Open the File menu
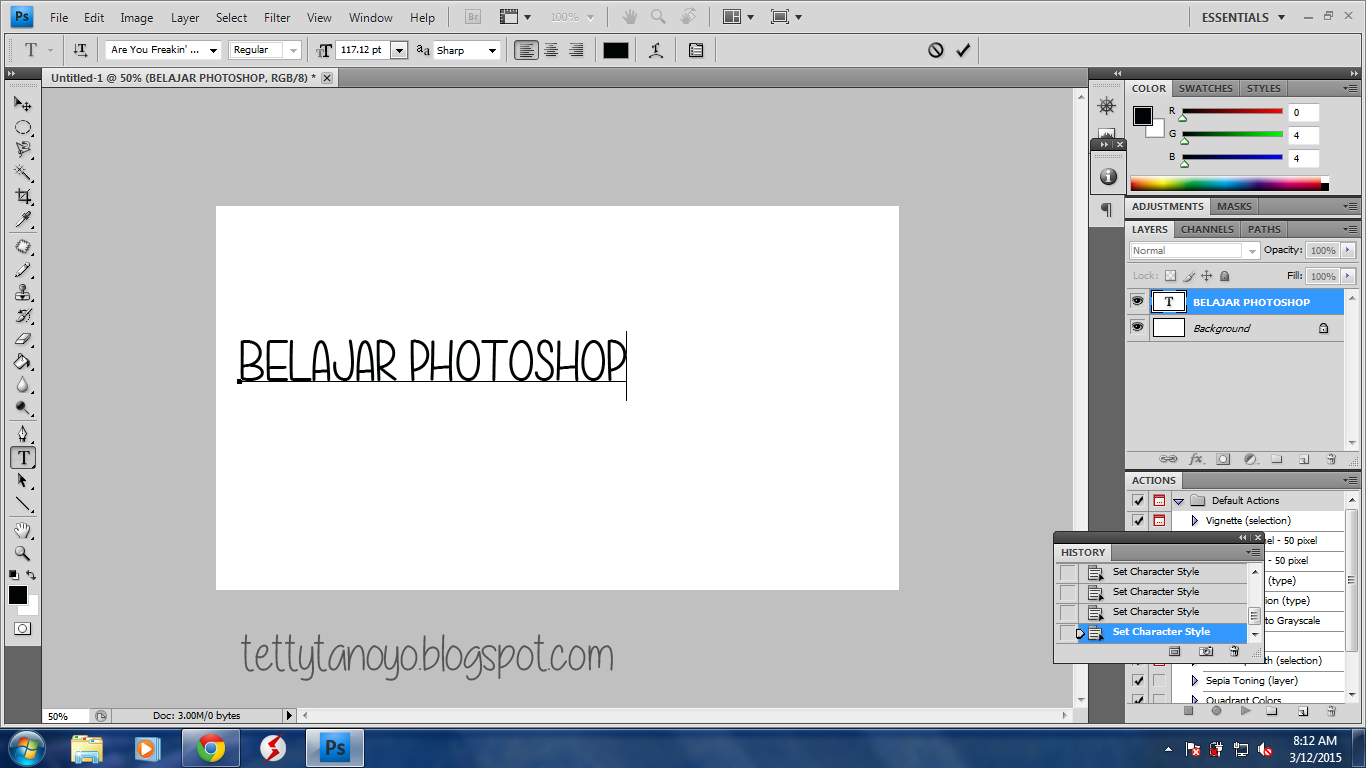 pyautogui.click(x=59, y=17)
